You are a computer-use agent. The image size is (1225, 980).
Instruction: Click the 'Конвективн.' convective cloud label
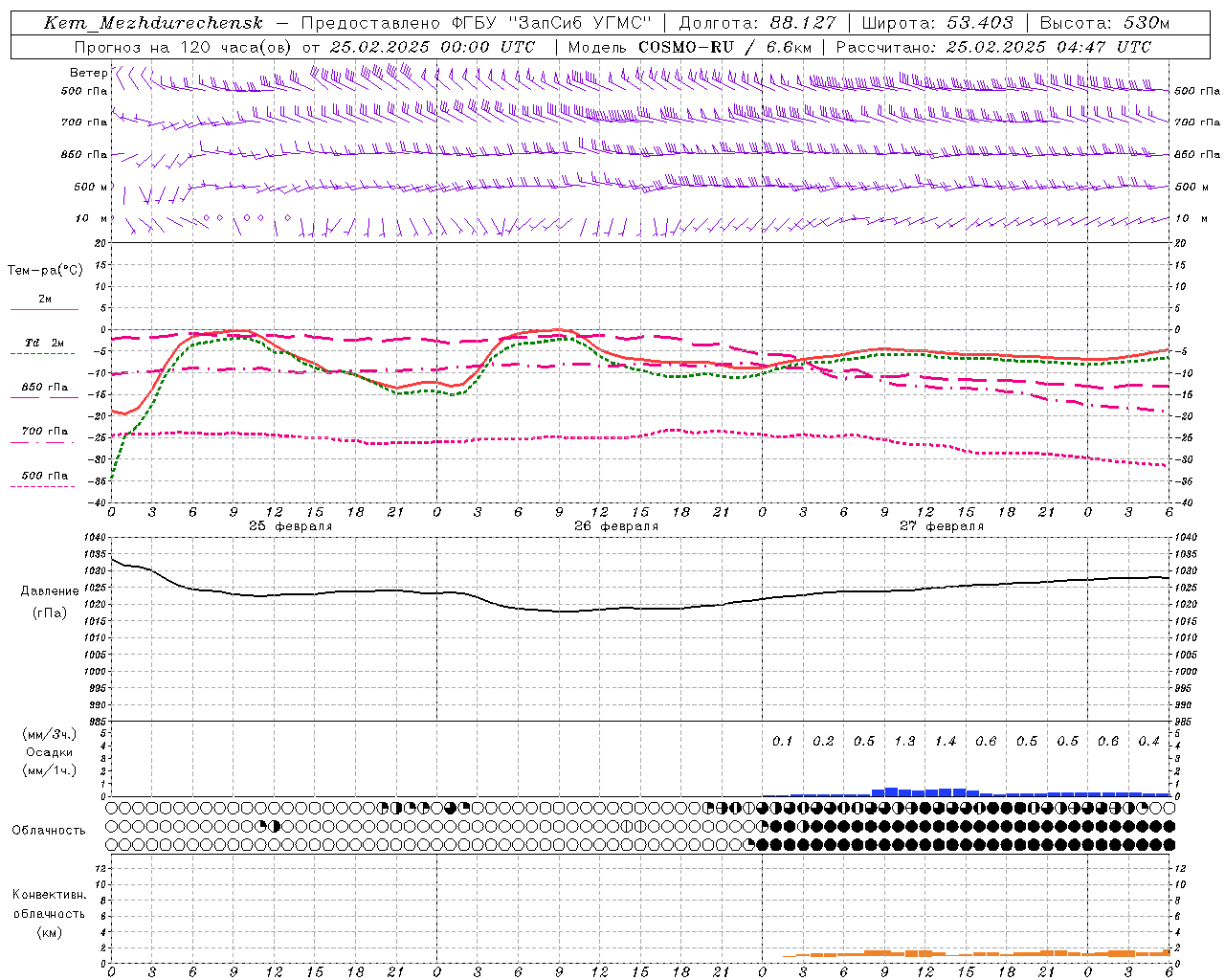point(49,895)
